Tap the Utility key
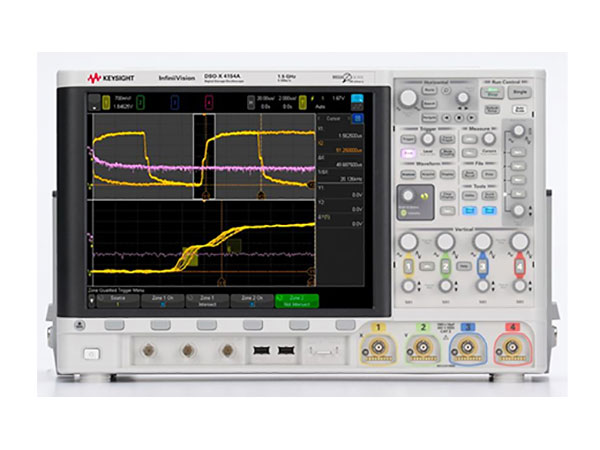The image size is (600, 450). point(469,196)
